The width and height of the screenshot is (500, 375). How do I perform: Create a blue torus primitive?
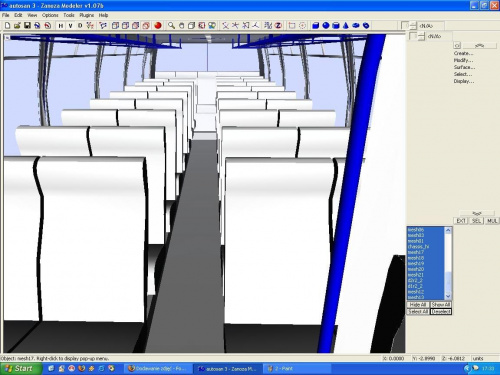[356, 25]
